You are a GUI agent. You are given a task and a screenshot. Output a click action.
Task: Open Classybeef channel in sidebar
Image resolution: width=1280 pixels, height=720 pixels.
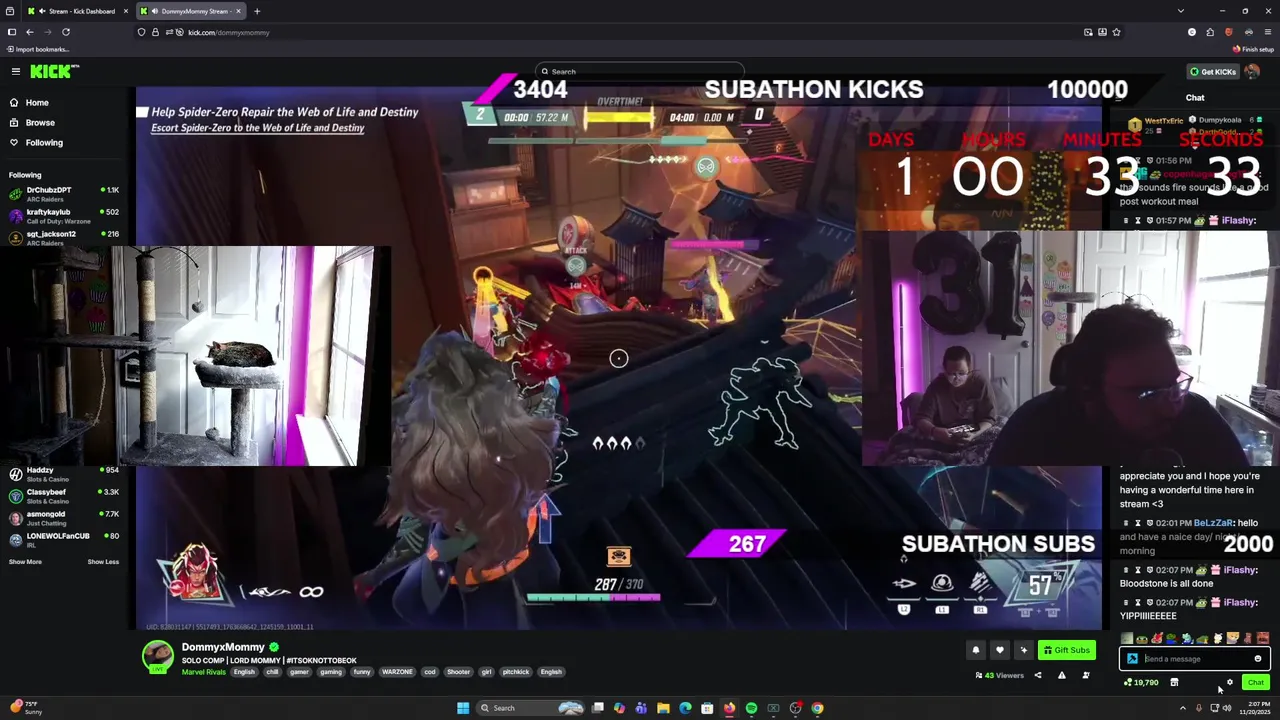pos(64,495)
